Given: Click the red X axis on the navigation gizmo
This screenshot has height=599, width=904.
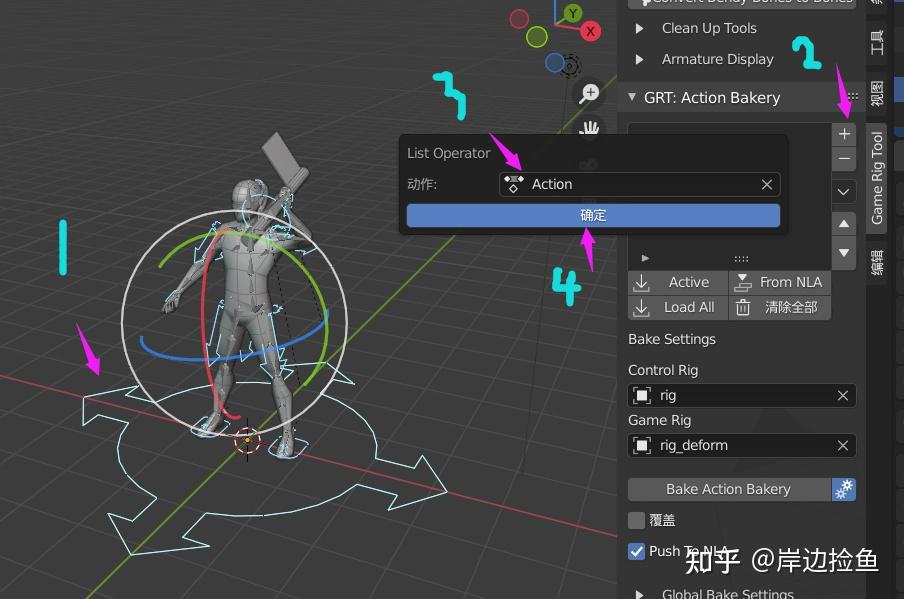Looking at the screenshot, I should point(588,31).
